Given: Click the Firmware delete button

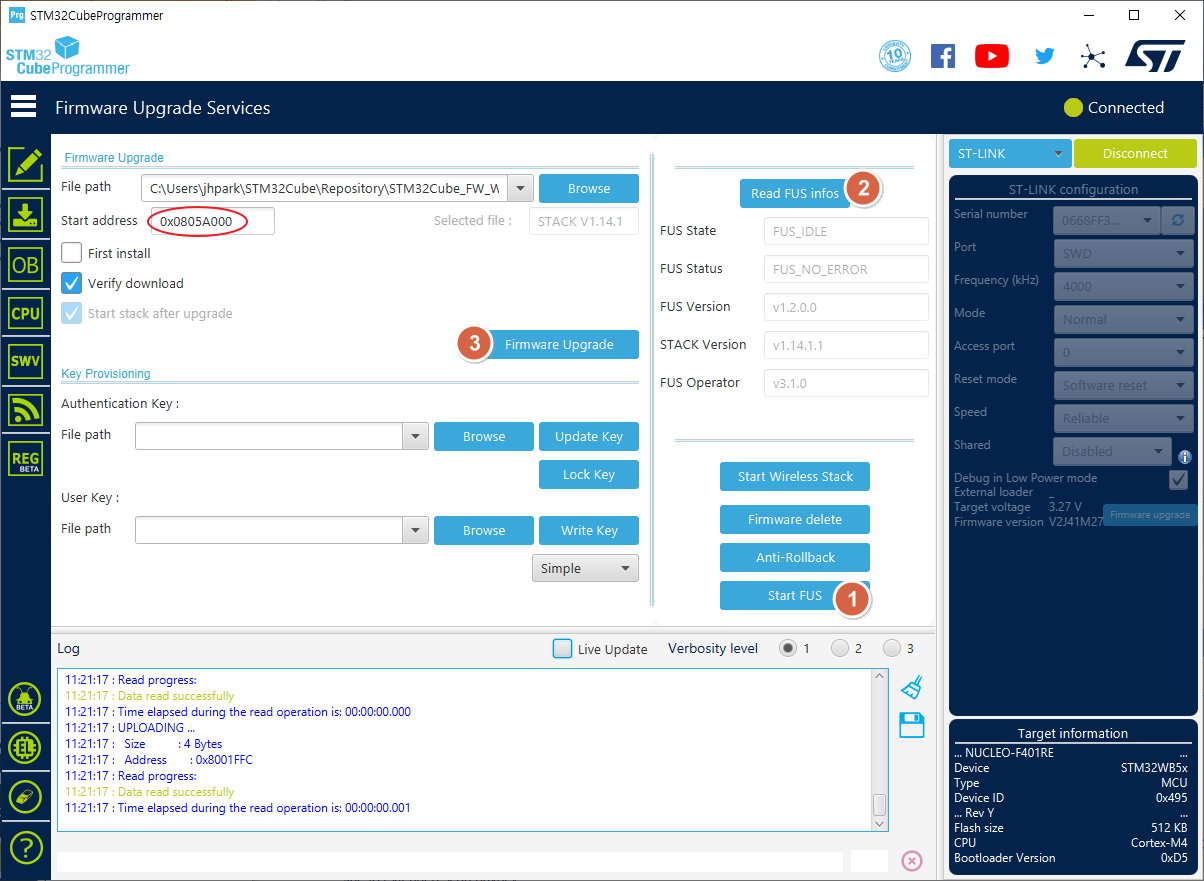Looking at the screenshot, I should pos(795,519).
